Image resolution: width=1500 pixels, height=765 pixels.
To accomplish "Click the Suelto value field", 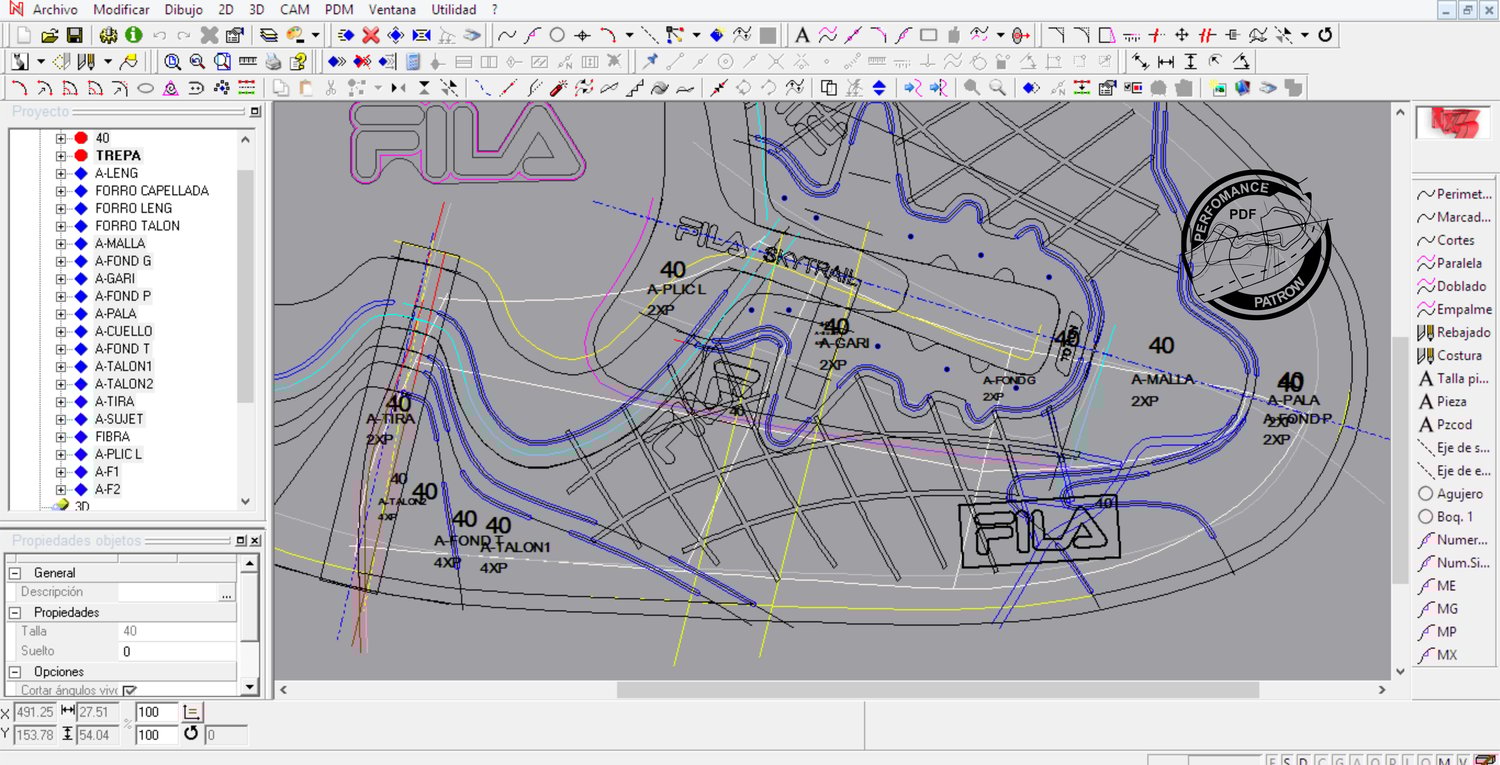I will pyautogui.click(x=178, y=652).
